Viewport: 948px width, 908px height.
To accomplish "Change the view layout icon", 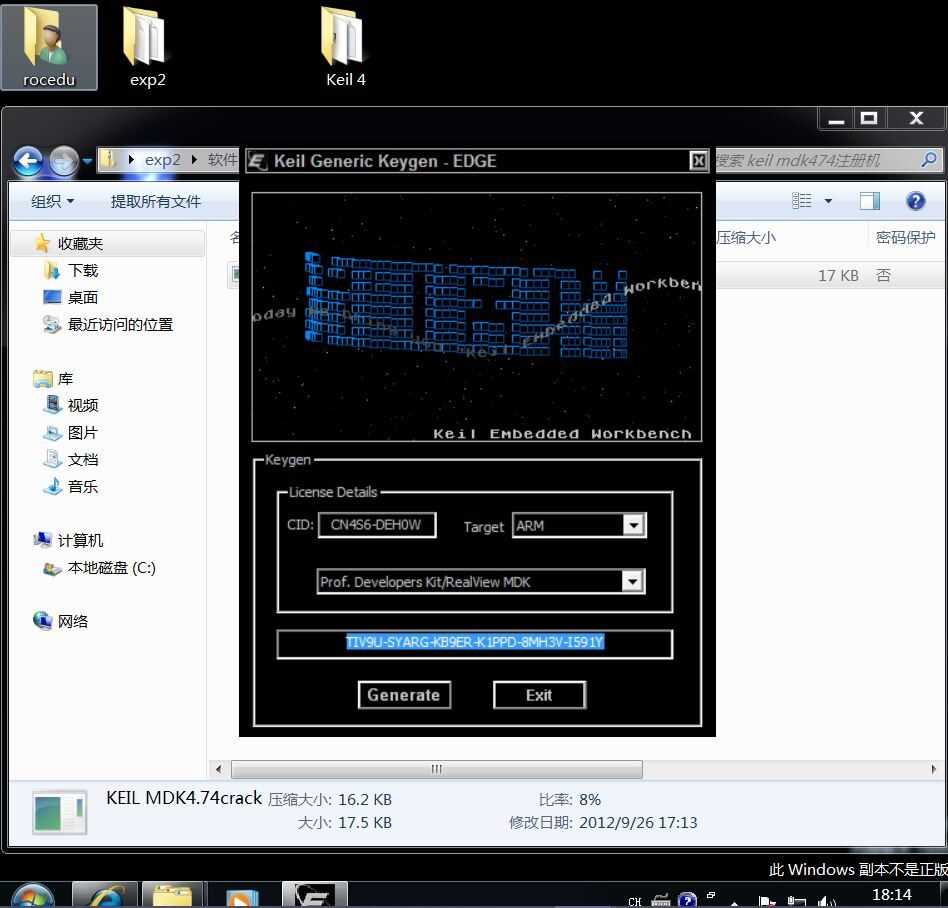I will [802, 201].
